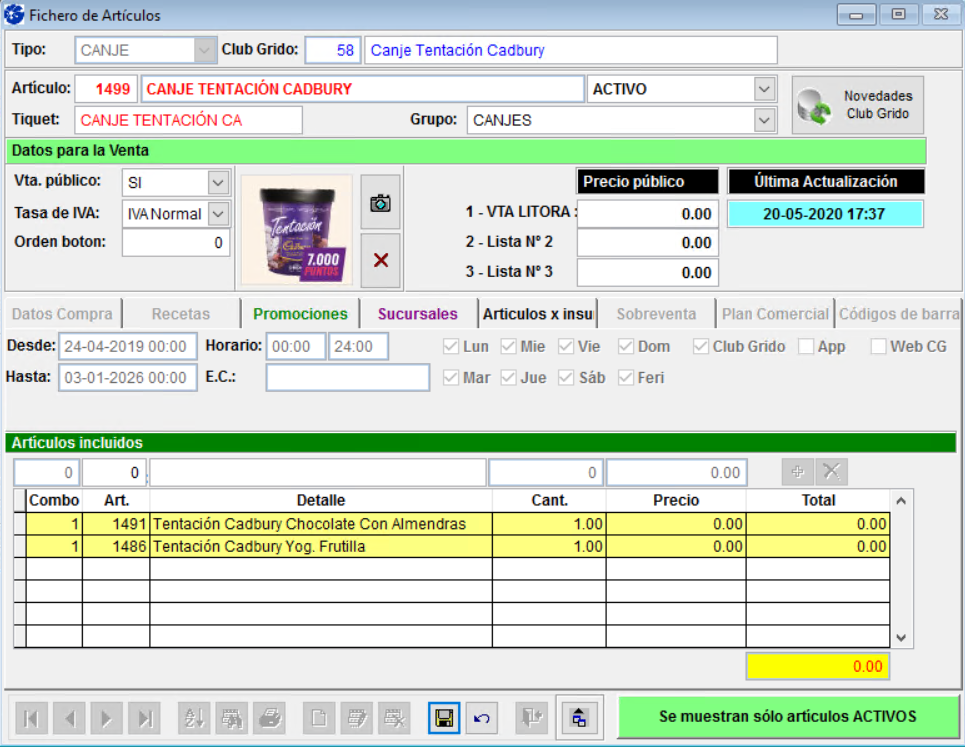The image size is (965, 747).
Task: Toggle the Club Grido checkbox
Action: coord(700,346)
